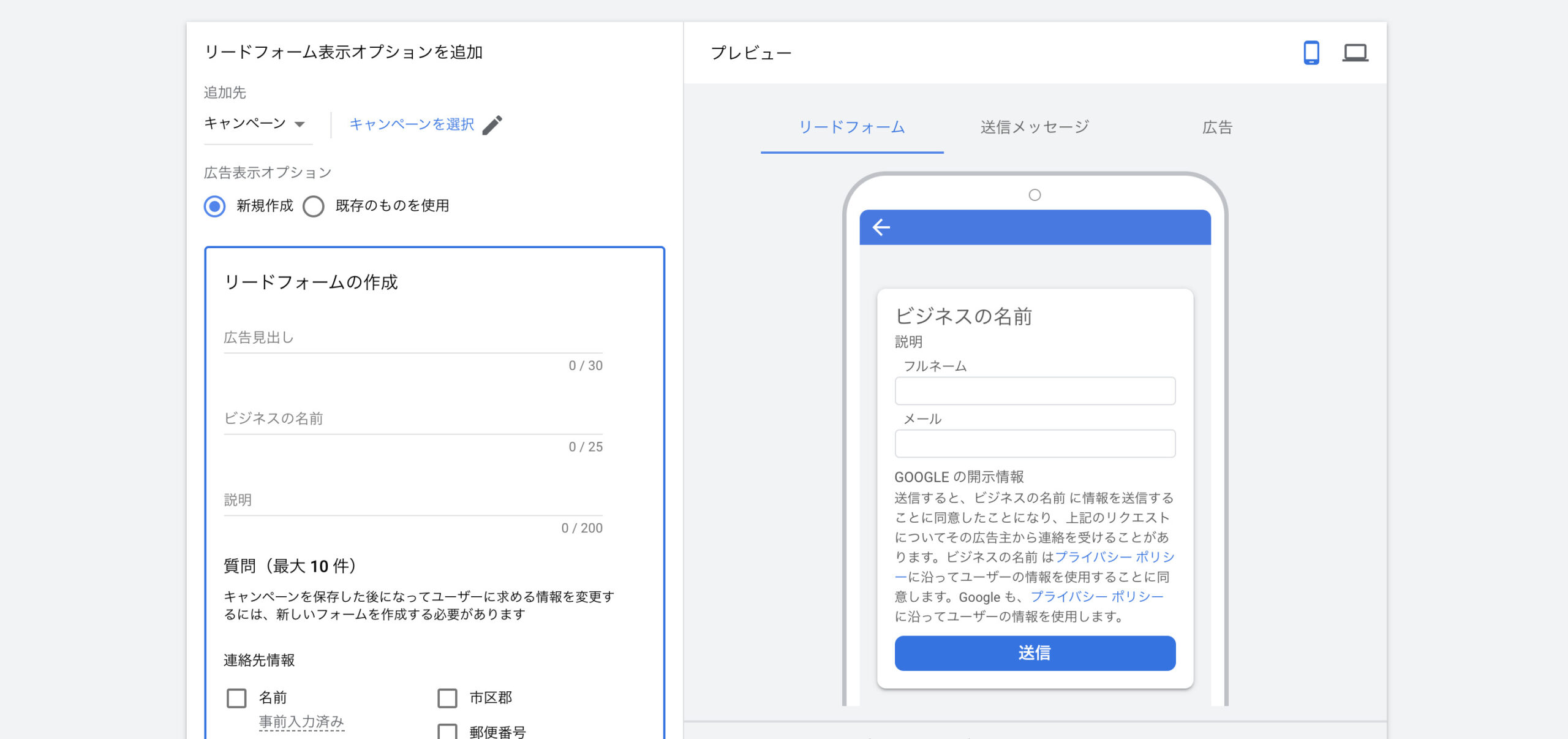Click the リードフォーム表示オプションを追加 title
The height and width of the screenshot is (739, 1568).
pos(344,52)
